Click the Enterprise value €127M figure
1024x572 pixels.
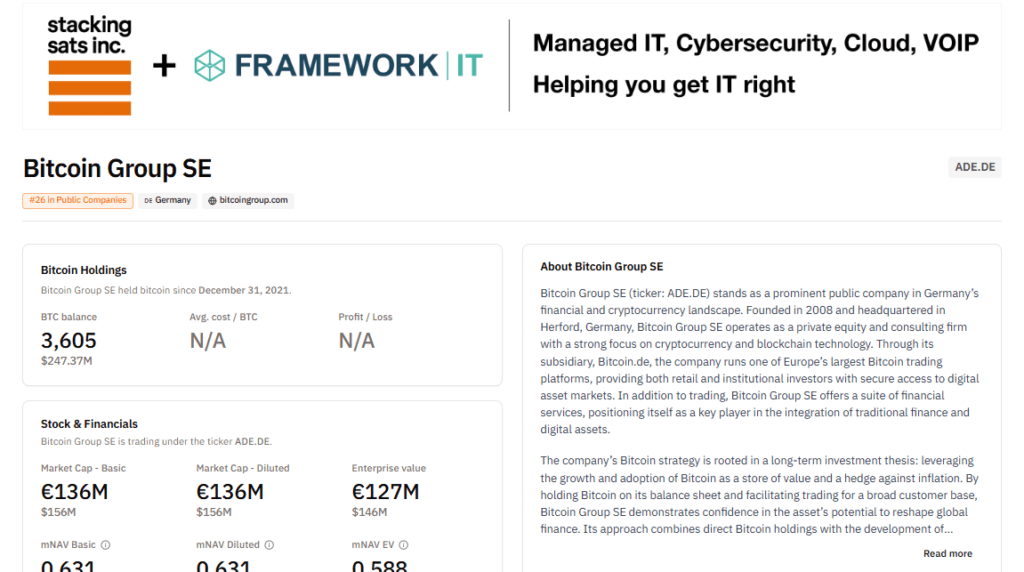point(385,491)
